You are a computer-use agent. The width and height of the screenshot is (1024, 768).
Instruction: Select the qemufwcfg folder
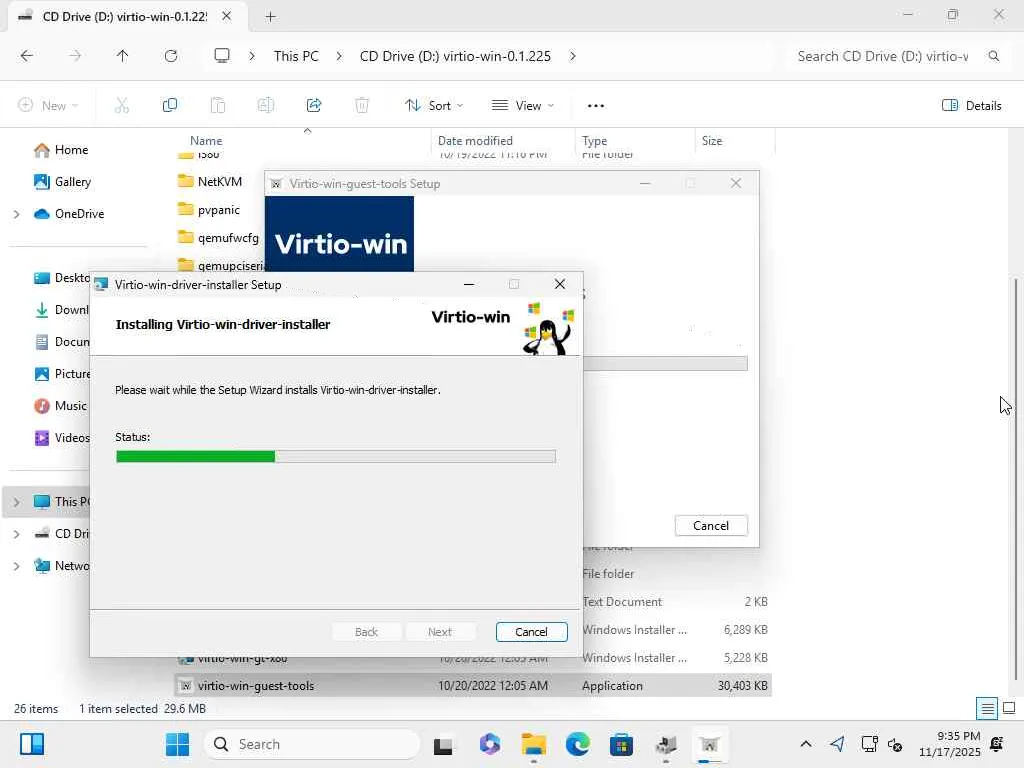tap(219, 238)
